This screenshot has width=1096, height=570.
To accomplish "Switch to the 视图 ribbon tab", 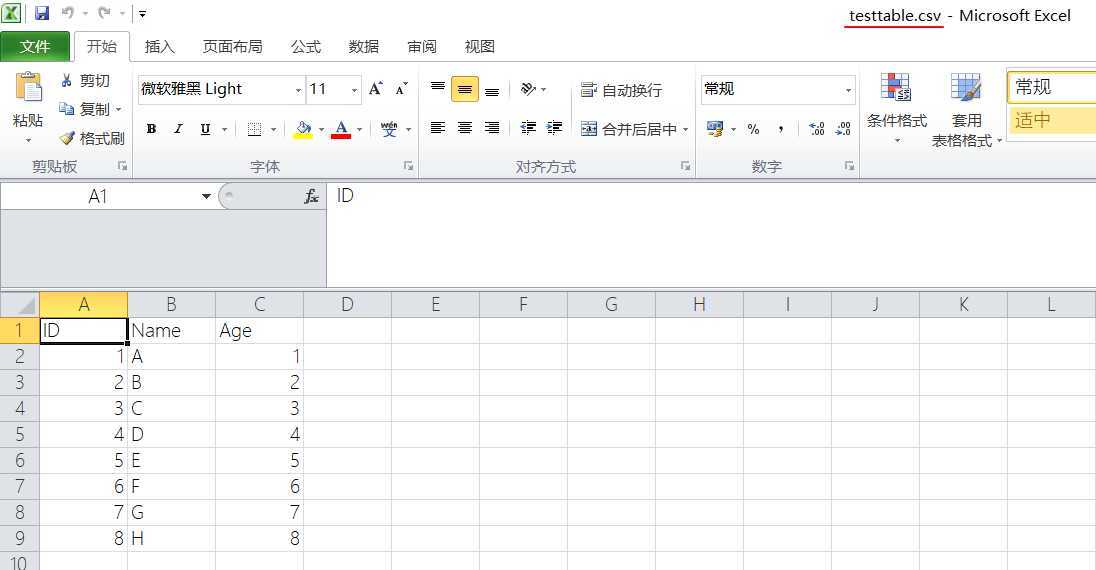I will pos(480,46).
